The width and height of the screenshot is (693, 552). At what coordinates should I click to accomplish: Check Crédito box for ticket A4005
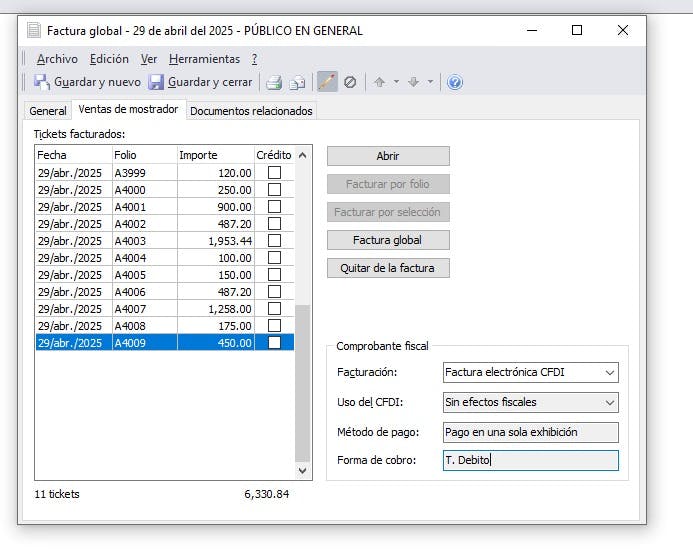274,274
